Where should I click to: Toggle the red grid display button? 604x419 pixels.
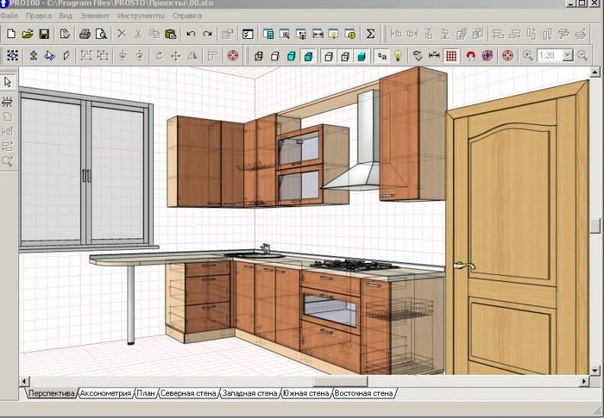tap(451, 55)
